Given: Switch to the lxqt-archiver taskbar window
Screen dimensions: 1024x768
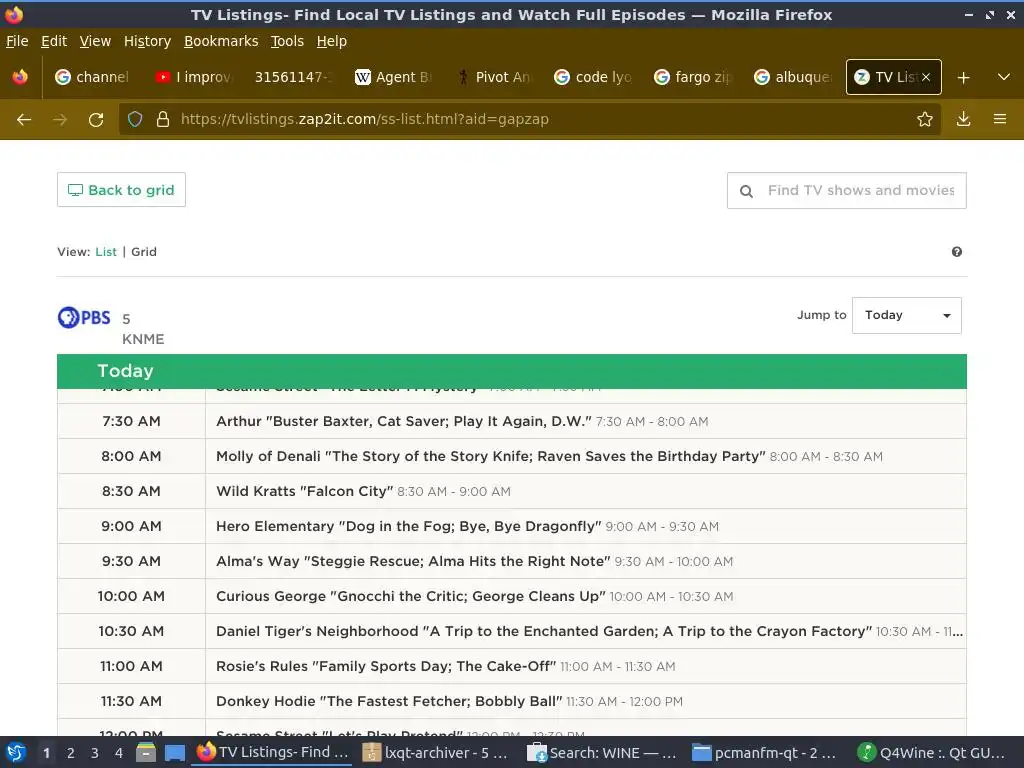Looking at the screenshot, I should point(435,753).
